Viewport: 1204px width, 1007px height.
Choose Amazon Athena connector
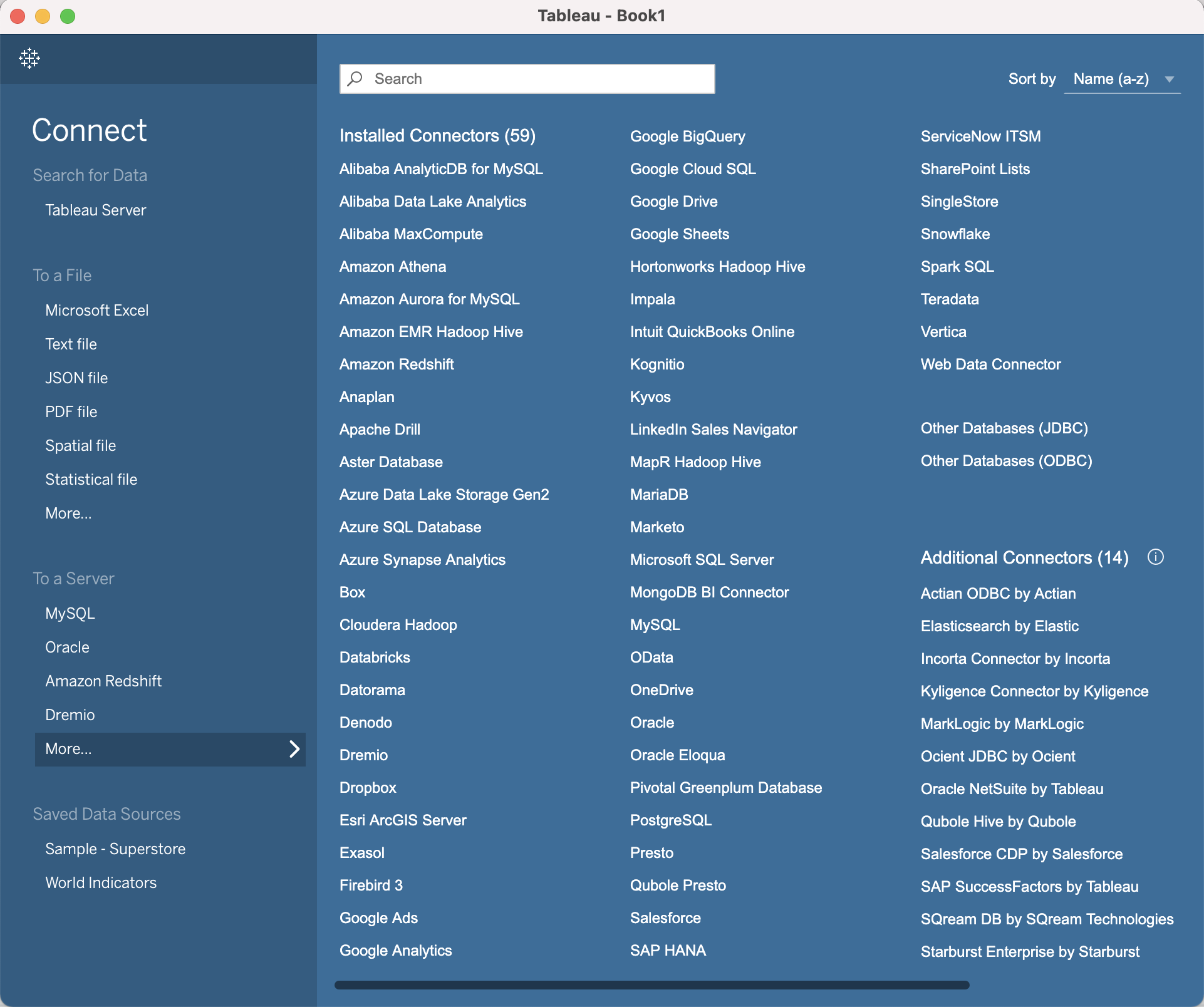pos(393,267)
